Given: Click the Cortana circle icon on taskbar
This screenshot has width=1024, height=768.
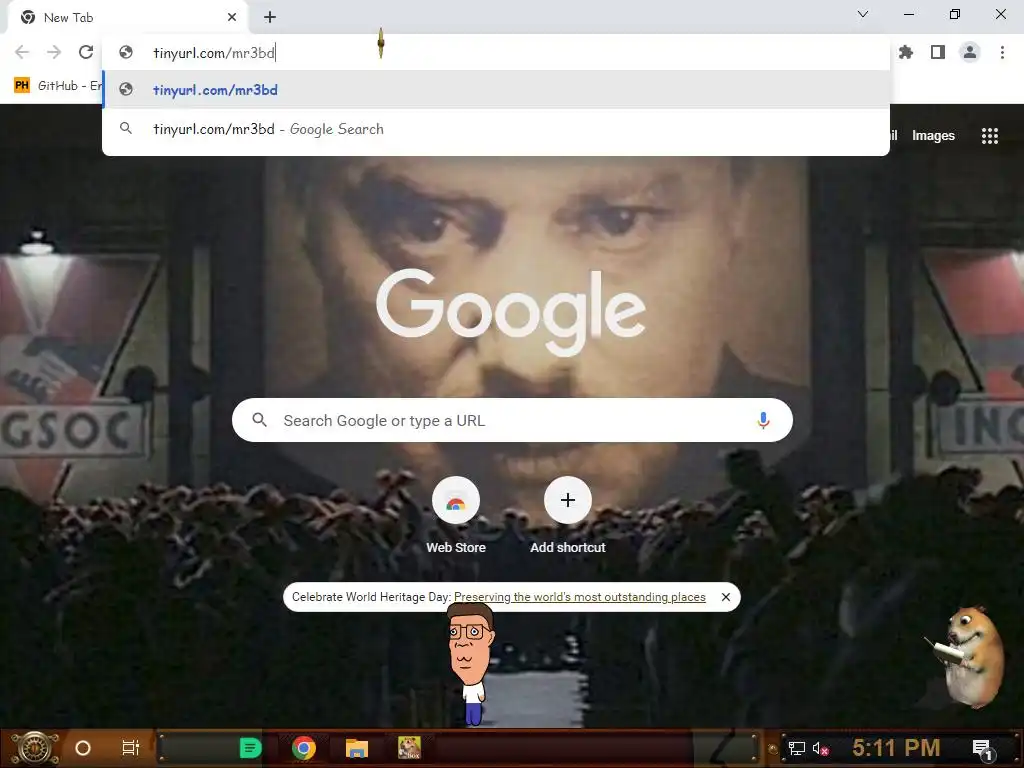Looking at the screenshot, I should 83,748.
